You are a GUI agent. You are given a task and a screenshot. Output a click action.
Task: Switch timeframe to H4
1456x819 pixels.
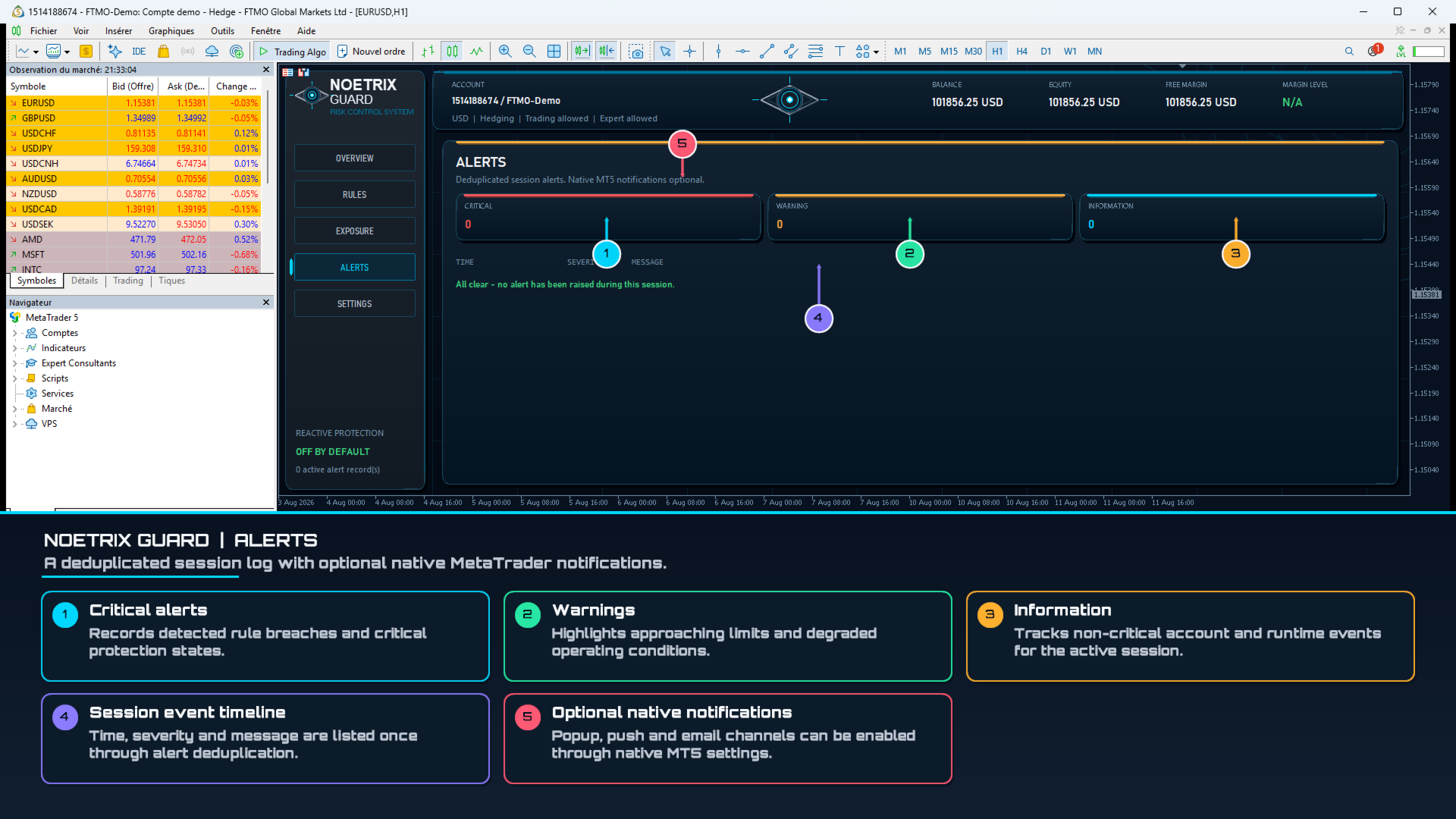(x=1021, y=52)
